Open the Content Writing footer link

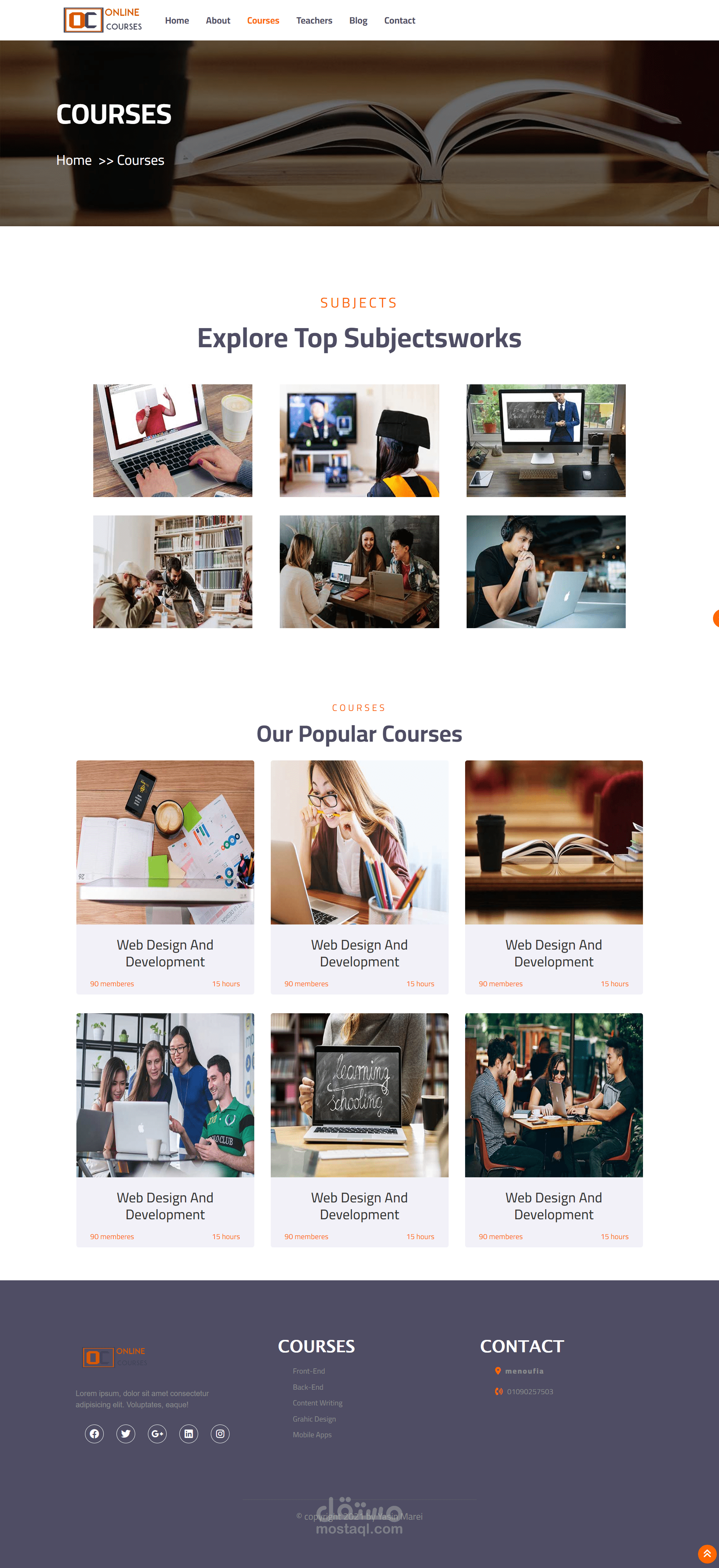318,1402
